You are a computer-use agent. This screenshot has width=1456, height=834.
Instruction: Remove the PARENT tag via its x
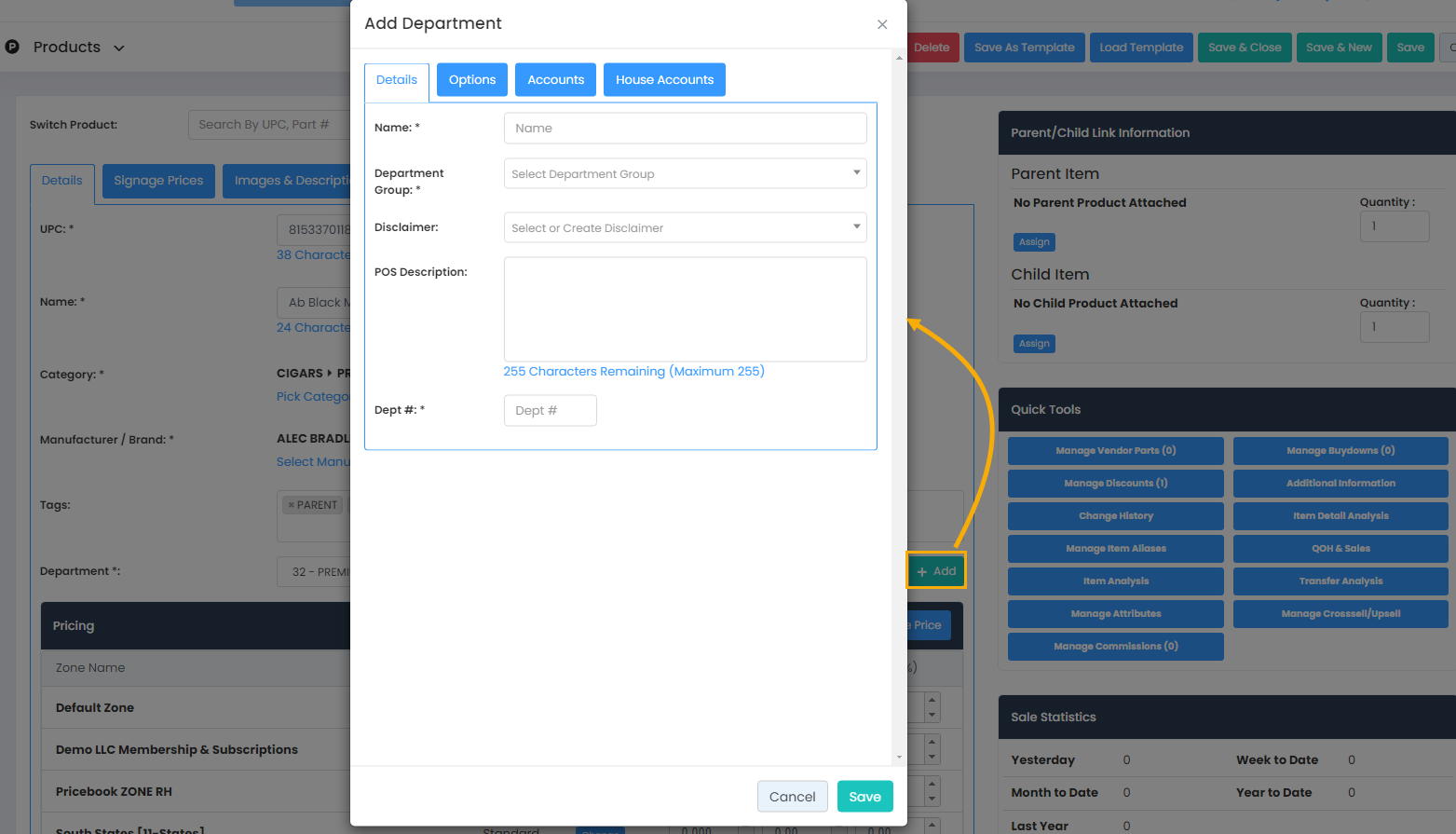click(x=291, y=505)
